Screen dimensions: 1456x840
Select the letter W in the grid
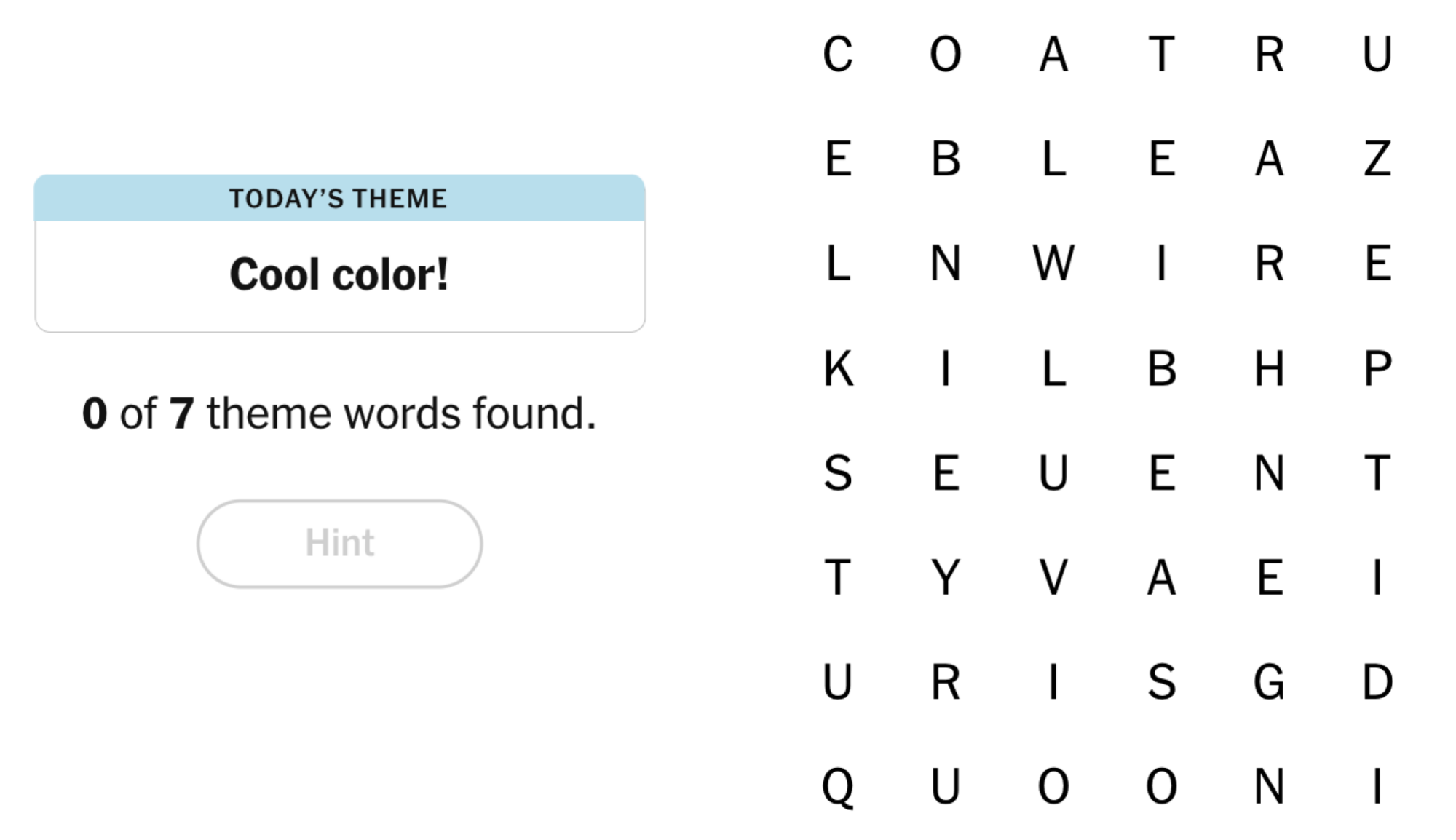[1054, 265]
